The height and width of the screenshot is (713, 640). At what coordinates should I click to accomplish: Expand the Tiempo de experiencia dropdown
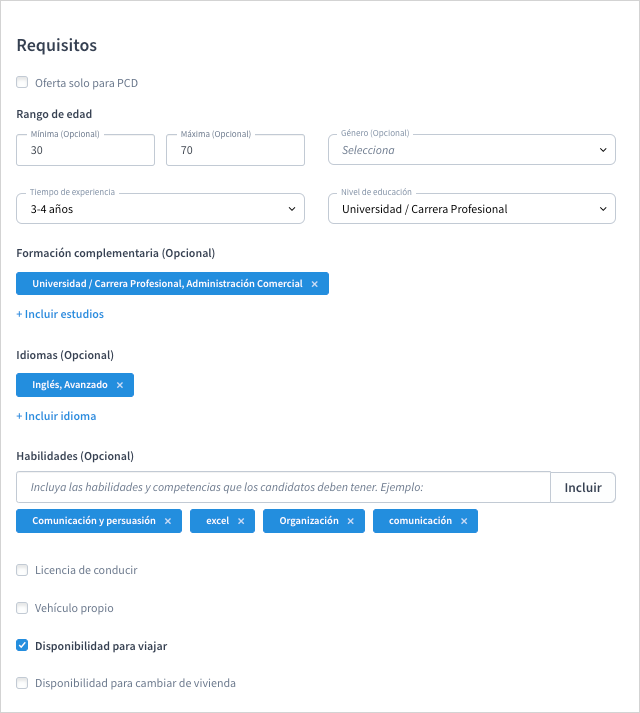tap(160, 209)
